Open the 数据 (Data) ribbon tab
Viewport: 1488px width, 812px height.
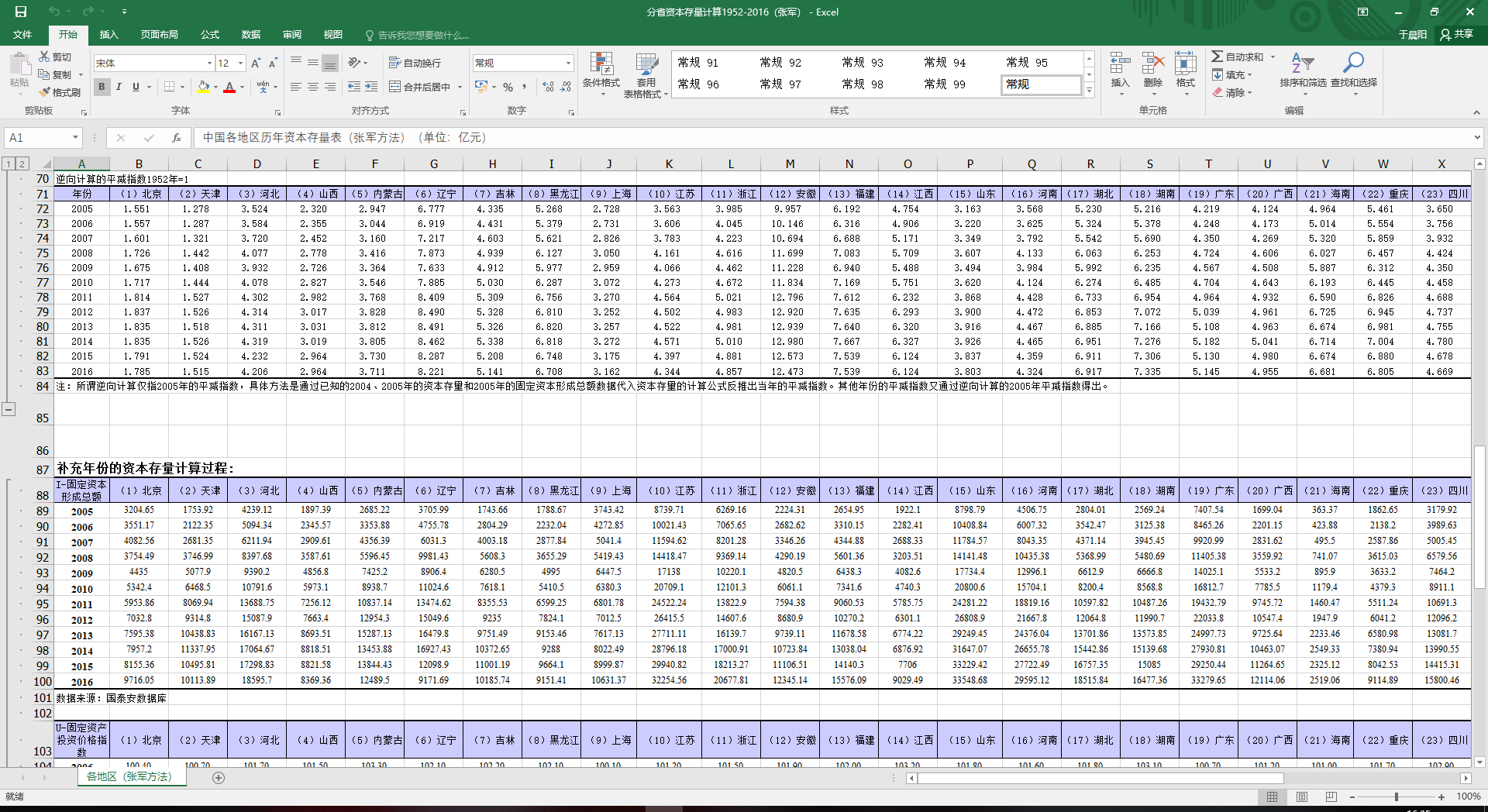coord(250,35)
